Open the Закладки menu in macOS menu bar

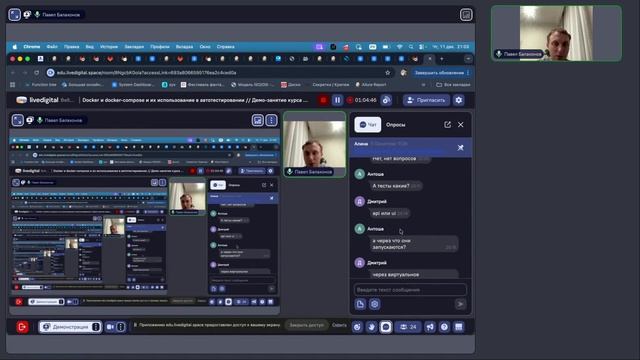coord(134,47)
